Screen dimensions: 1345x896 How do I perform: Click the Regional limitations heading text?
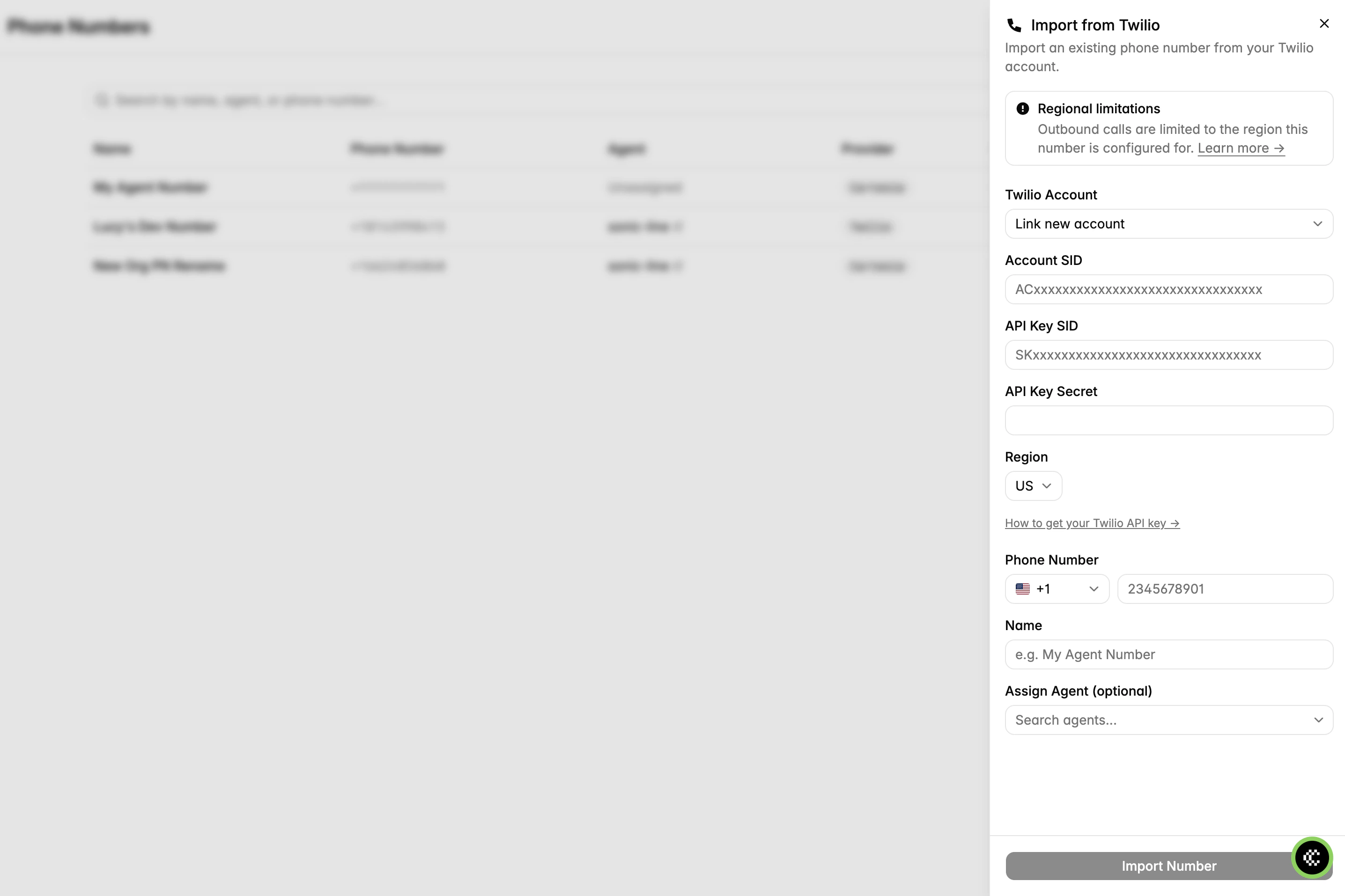pyautogui.click(x=1099, y=109)
